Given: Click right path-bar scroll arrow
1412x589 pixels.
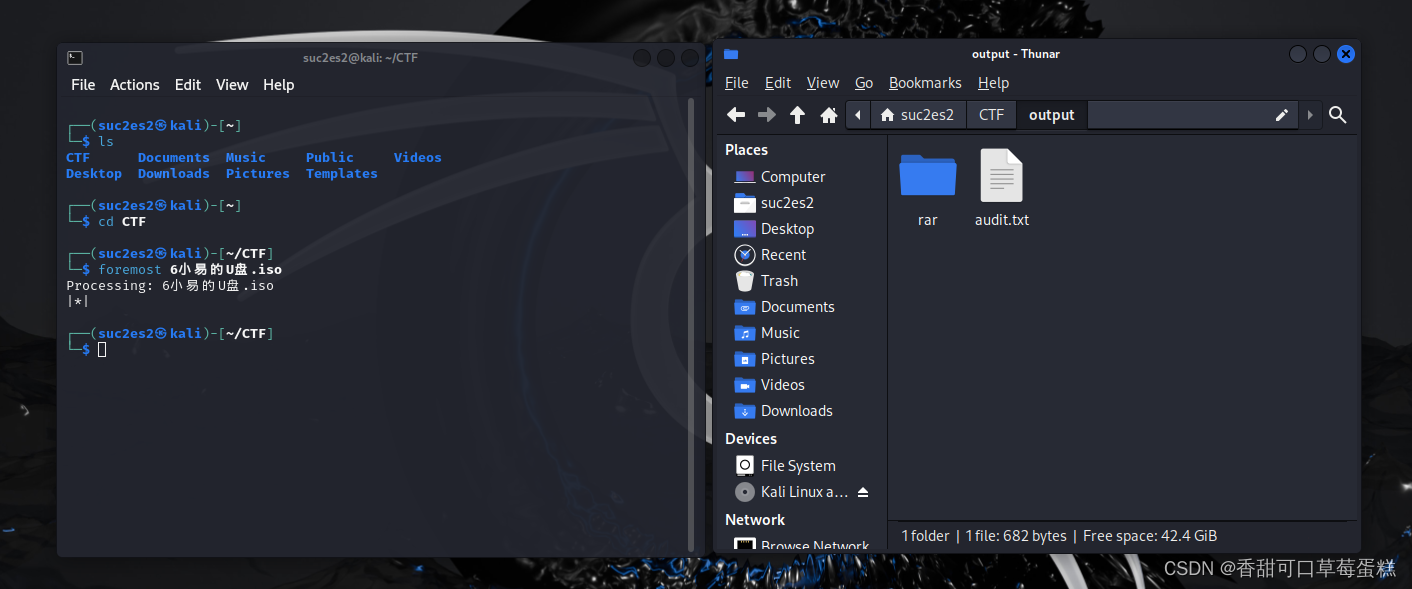Looking at the screenshot, I should pos(1310,115).
